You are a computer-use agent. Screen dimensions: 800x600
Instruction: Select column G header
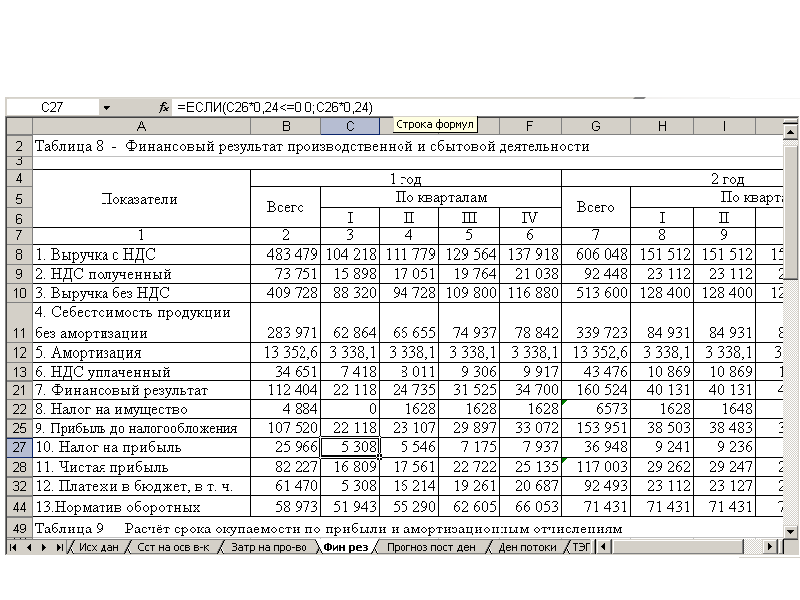tap(596, 126)
